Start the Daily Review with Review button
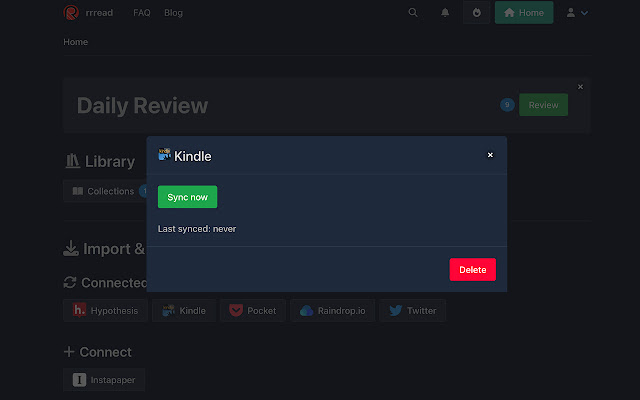This screenshot has width=640, height=400. (543, 105)
